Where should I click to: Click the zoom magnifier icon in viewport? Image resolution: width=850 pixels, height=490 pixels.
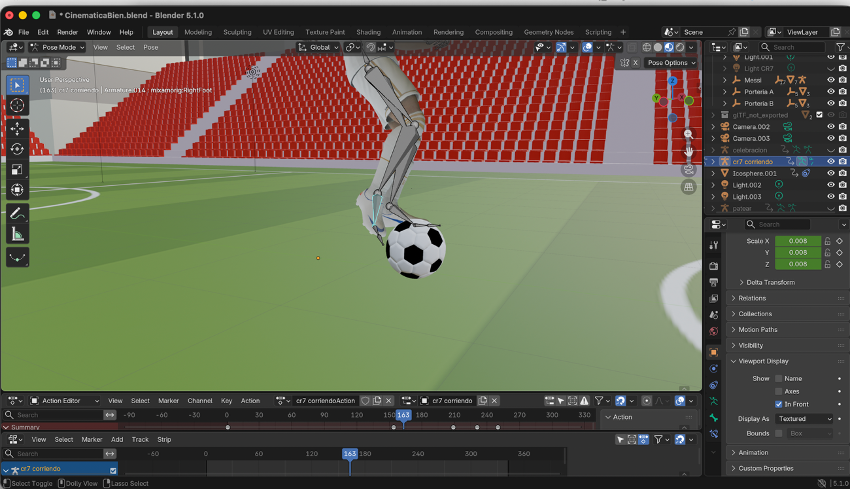point(688,134)
